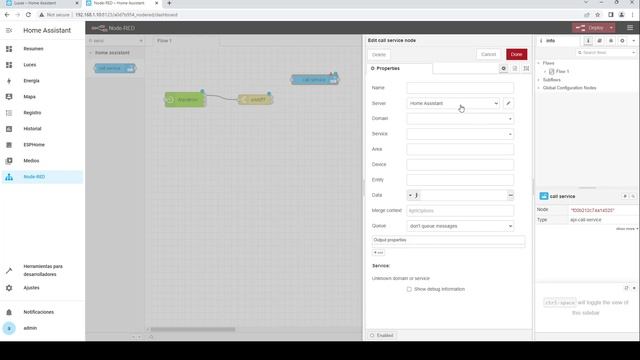Open node appearance icon in edit tray
640x360 pixels.
click(526, 69)
